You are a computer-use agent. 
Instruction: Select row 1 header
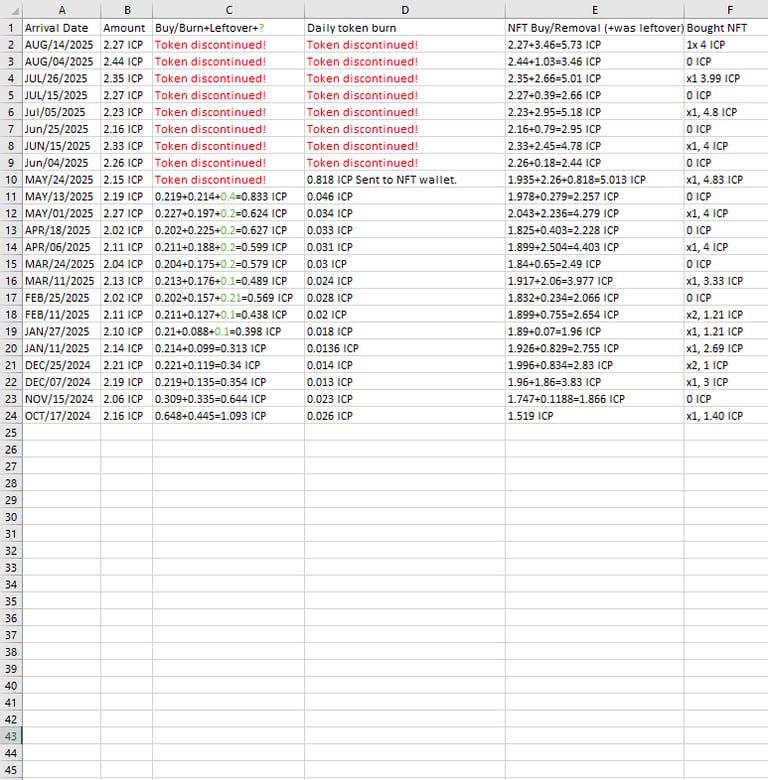[11, 28]
